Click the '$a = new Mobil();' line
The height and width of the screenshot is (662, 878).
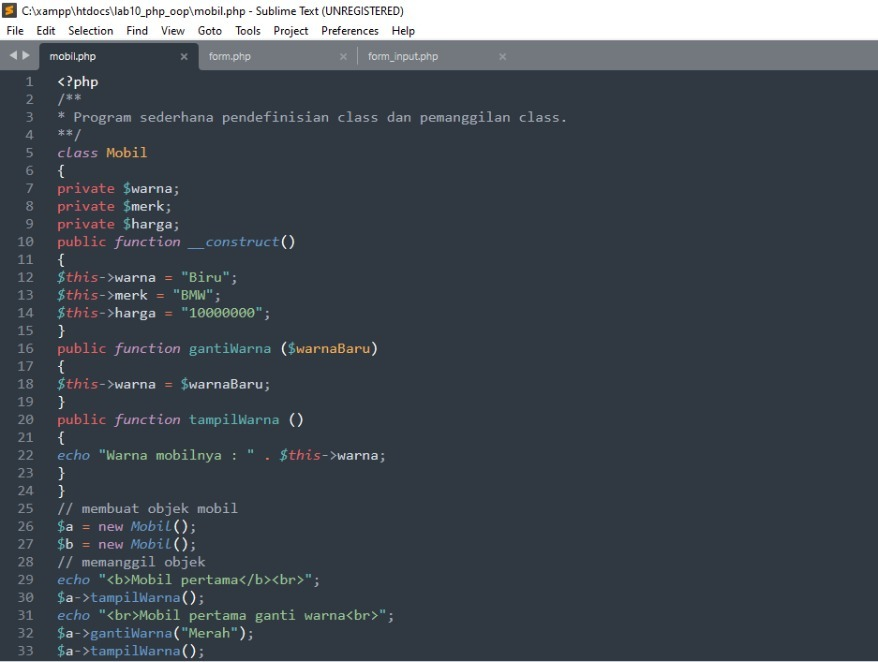(127, 526)
